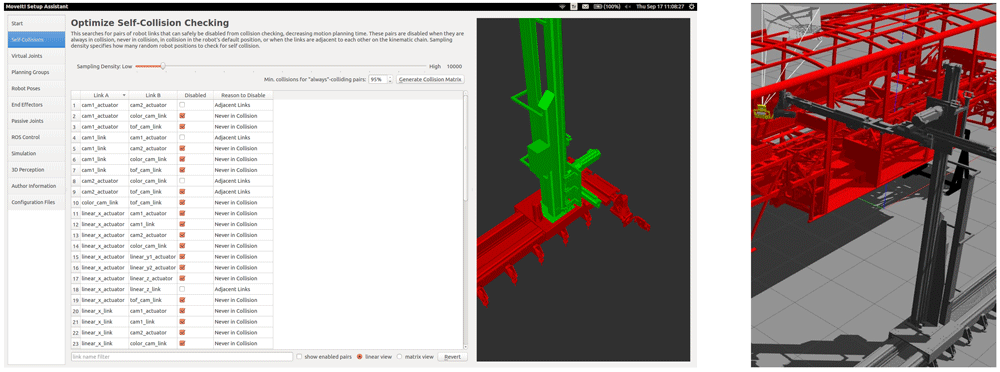Viewport: 1000px width, 372px height.
Task: Click the 10000 sampling density value
Action: tap(454, 66)
